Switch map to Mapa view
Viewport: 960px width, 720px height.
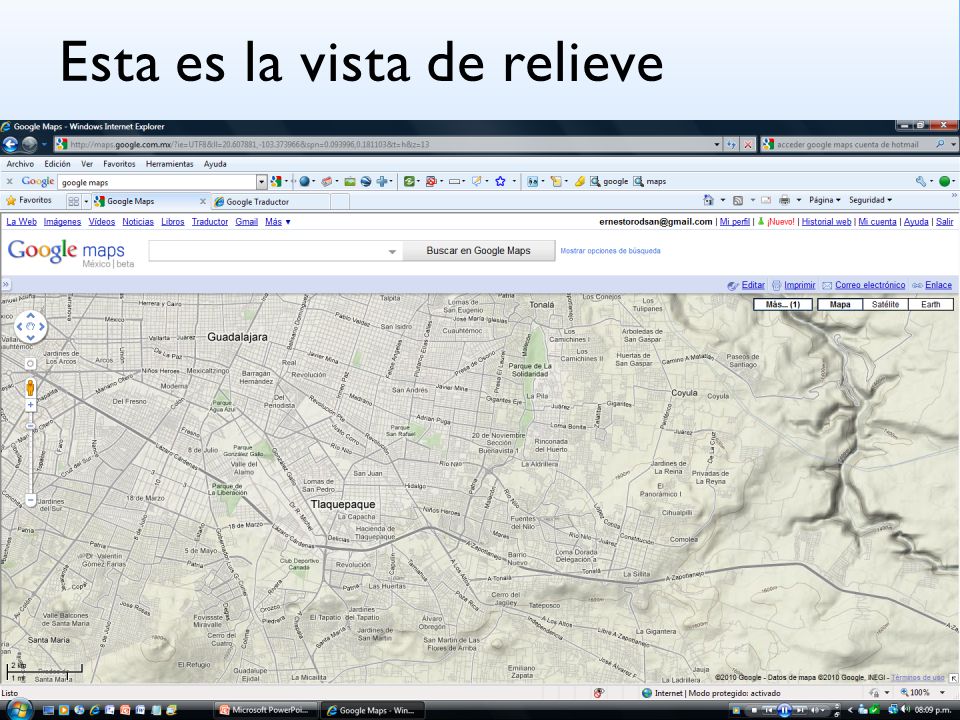pos(839,304)
